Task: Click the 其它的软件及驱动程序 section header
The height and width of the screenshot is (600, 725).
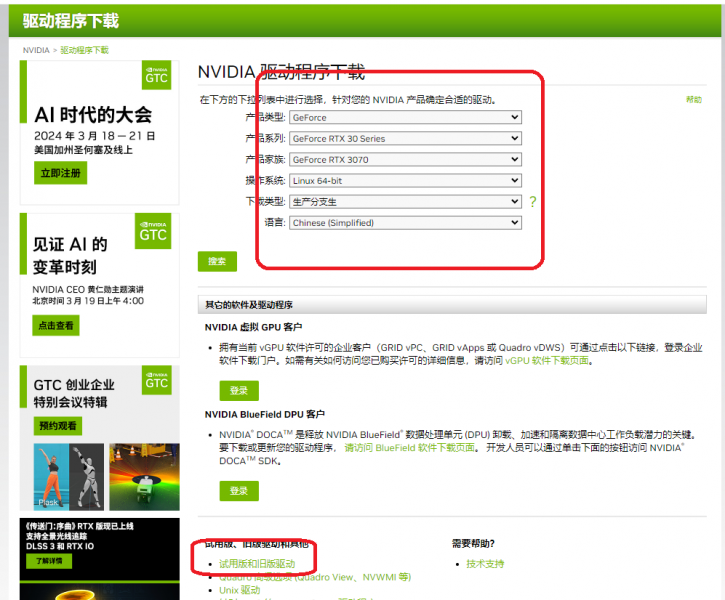Action: (452, 305)
